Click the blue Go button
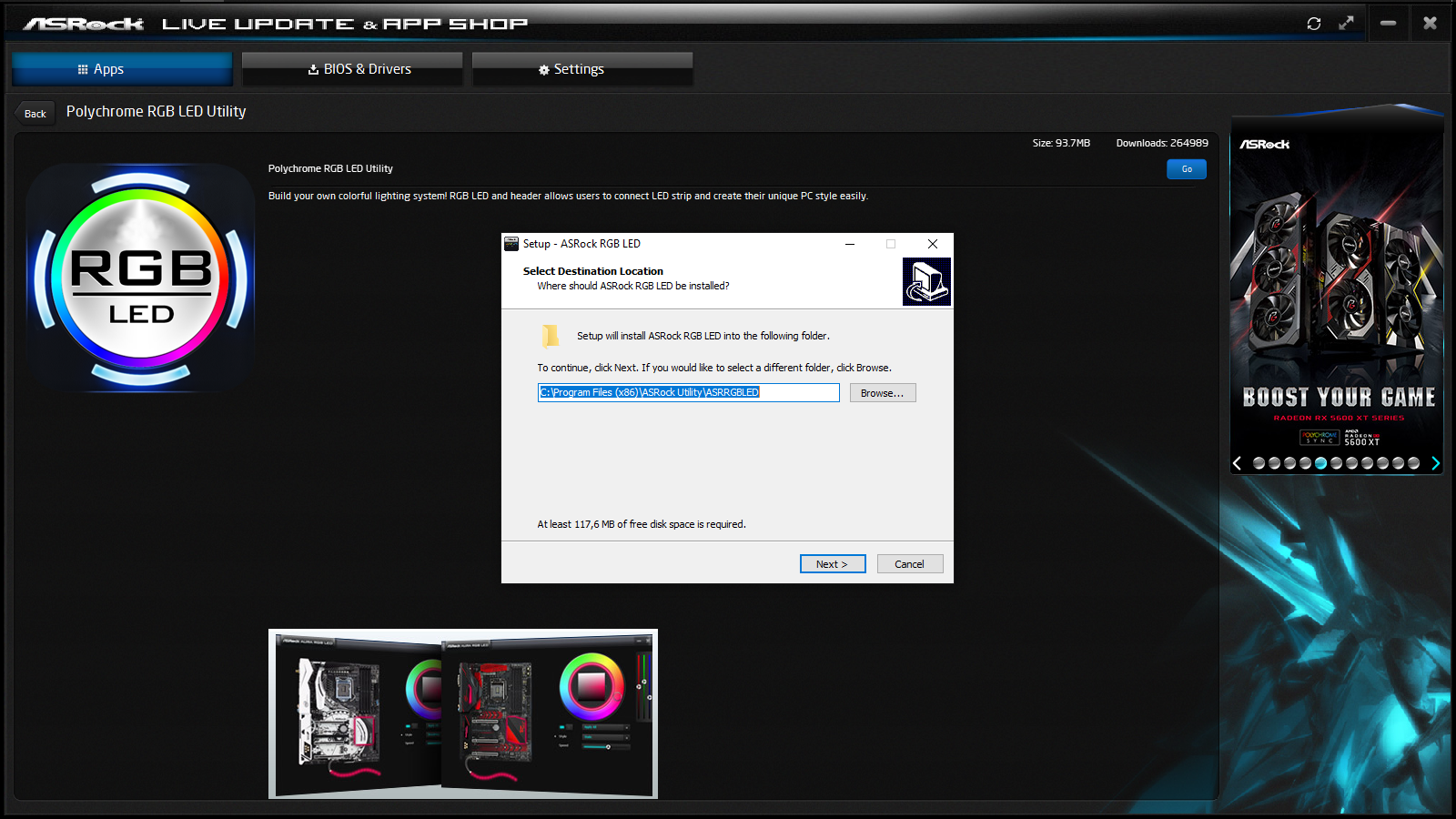 [x=1187, y=169]
